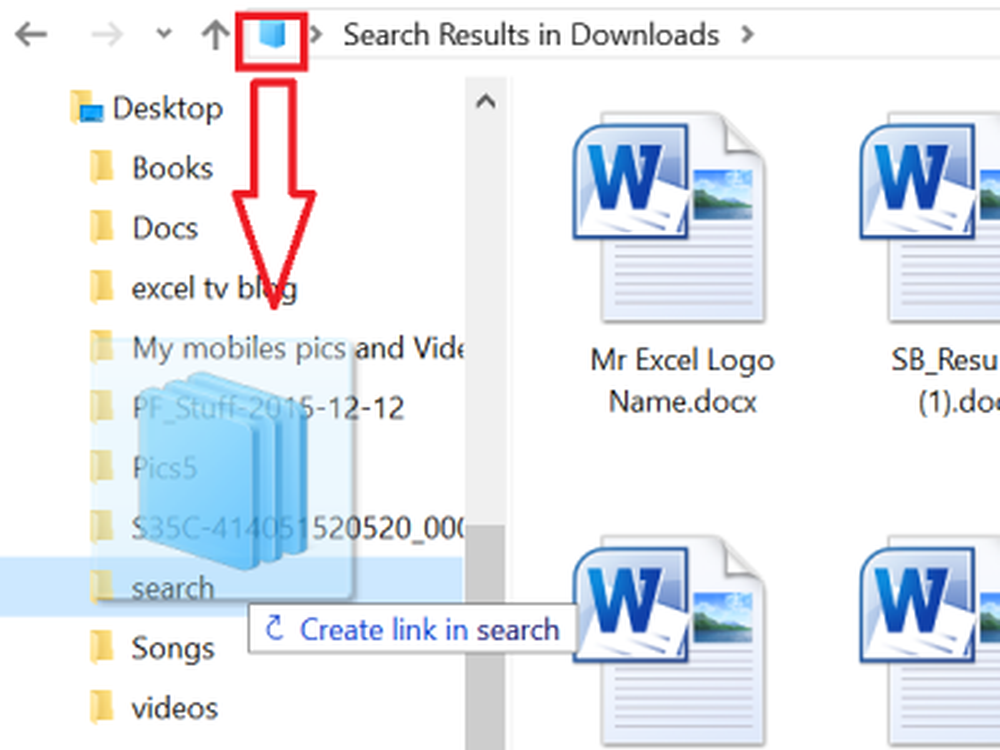
Task: Select the search folder
Action: [231, 587]
